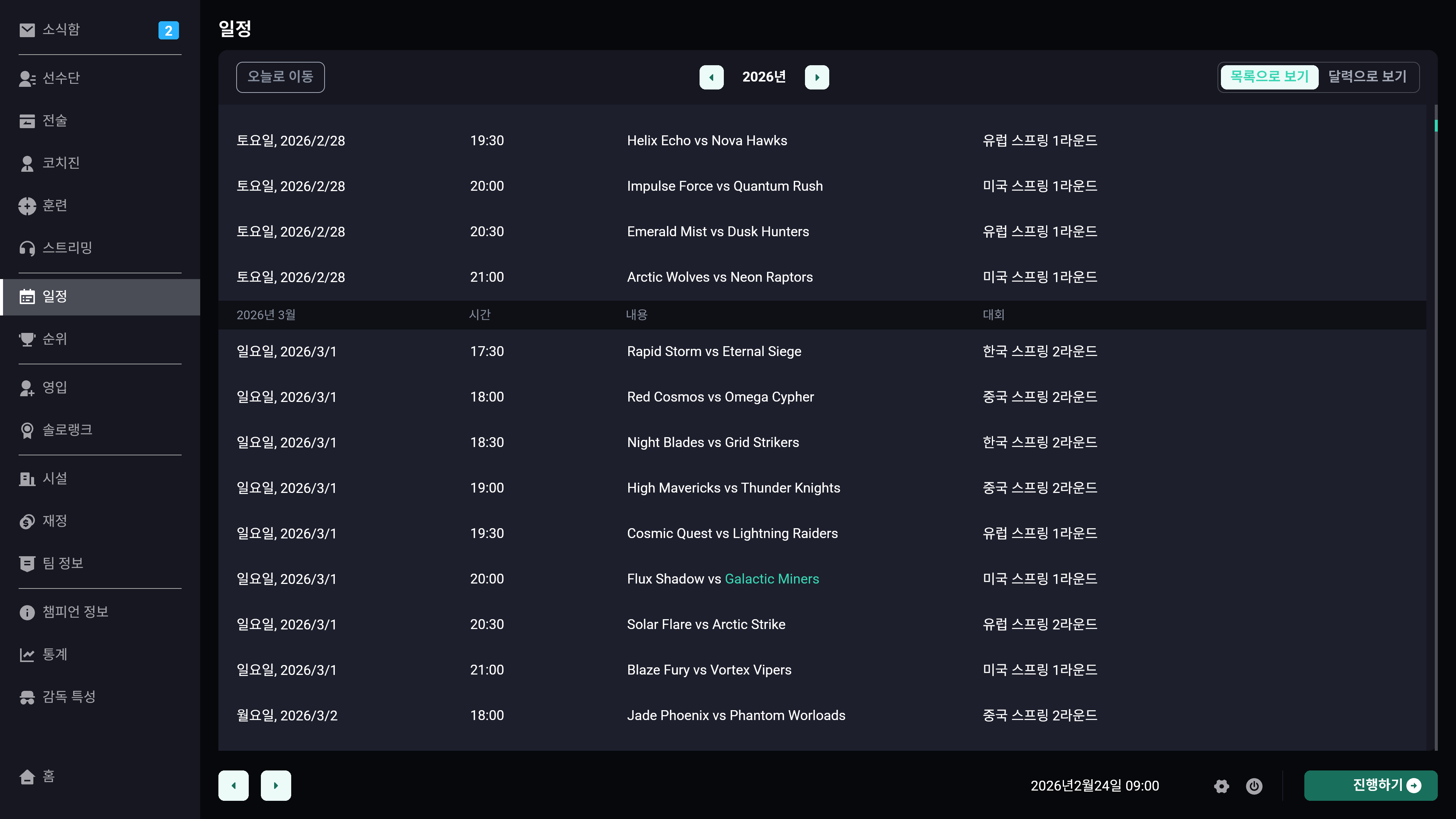This screenshot has width=1456, height=819.
Task: Open the 소식함 mail inbox icon
Action: coord(27,30)
